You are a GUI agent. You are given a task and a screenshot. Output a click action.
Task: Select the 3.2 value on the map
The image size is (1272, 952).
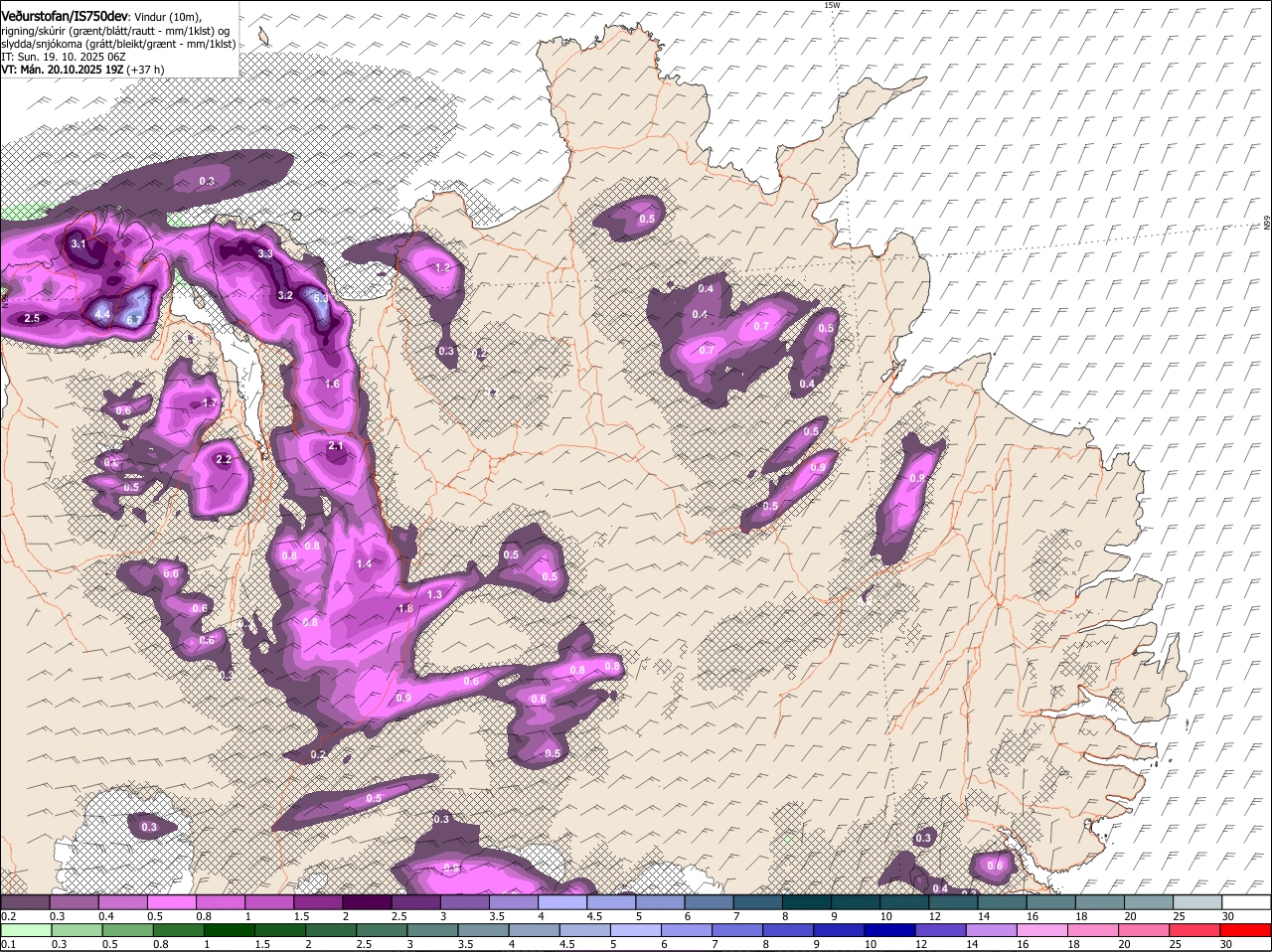pos(285,296)
